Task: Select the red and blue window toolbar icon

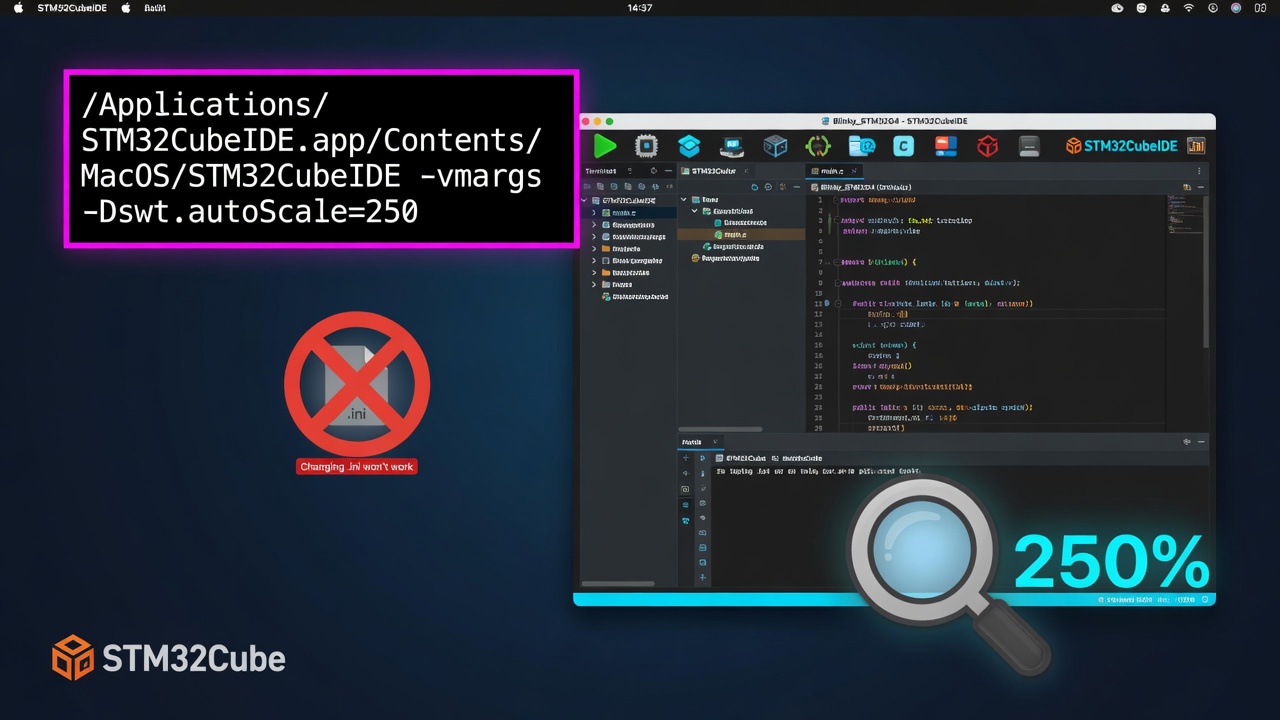Action: [x=946, y=146]
